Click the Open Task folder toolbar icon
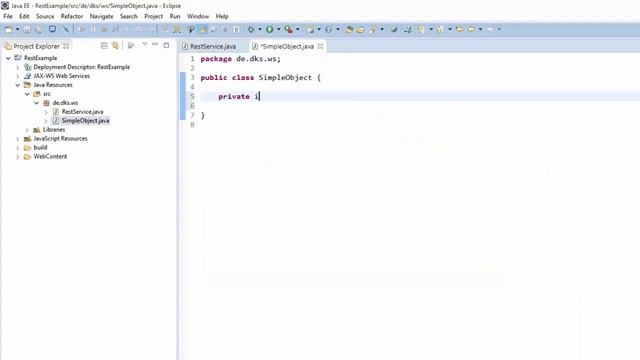 point(360,29)
